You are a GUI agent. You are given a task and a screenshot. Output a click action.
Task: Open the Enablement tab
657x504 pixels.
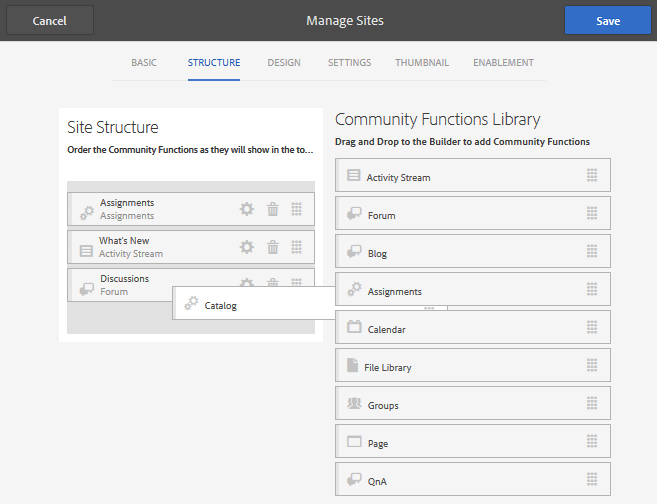503,63
